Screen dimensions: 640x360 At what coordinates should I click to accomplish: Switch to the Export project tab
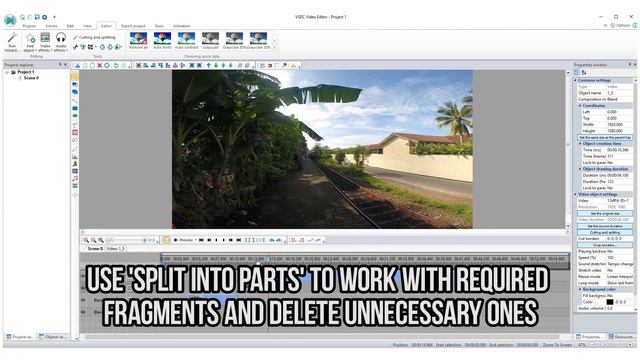[133, 26]
